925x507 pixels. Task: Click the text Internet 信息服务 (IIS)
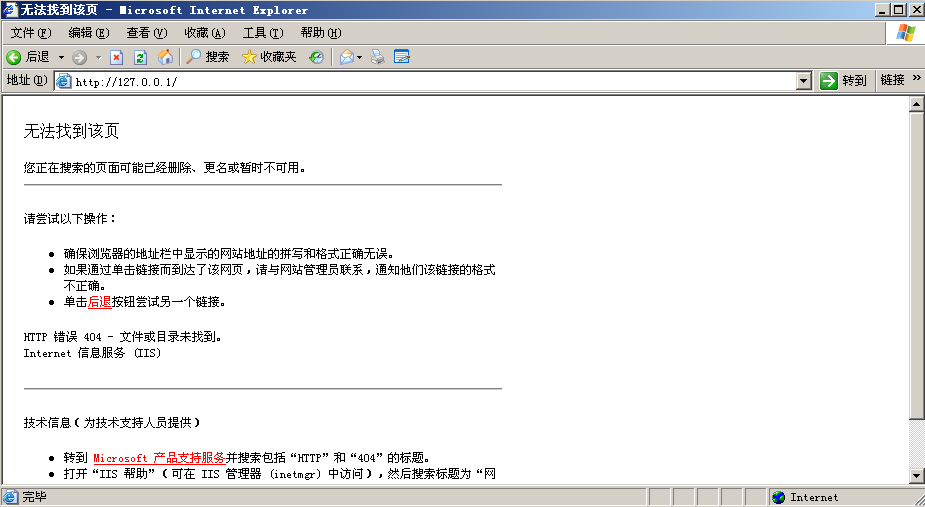coord(92,353)
